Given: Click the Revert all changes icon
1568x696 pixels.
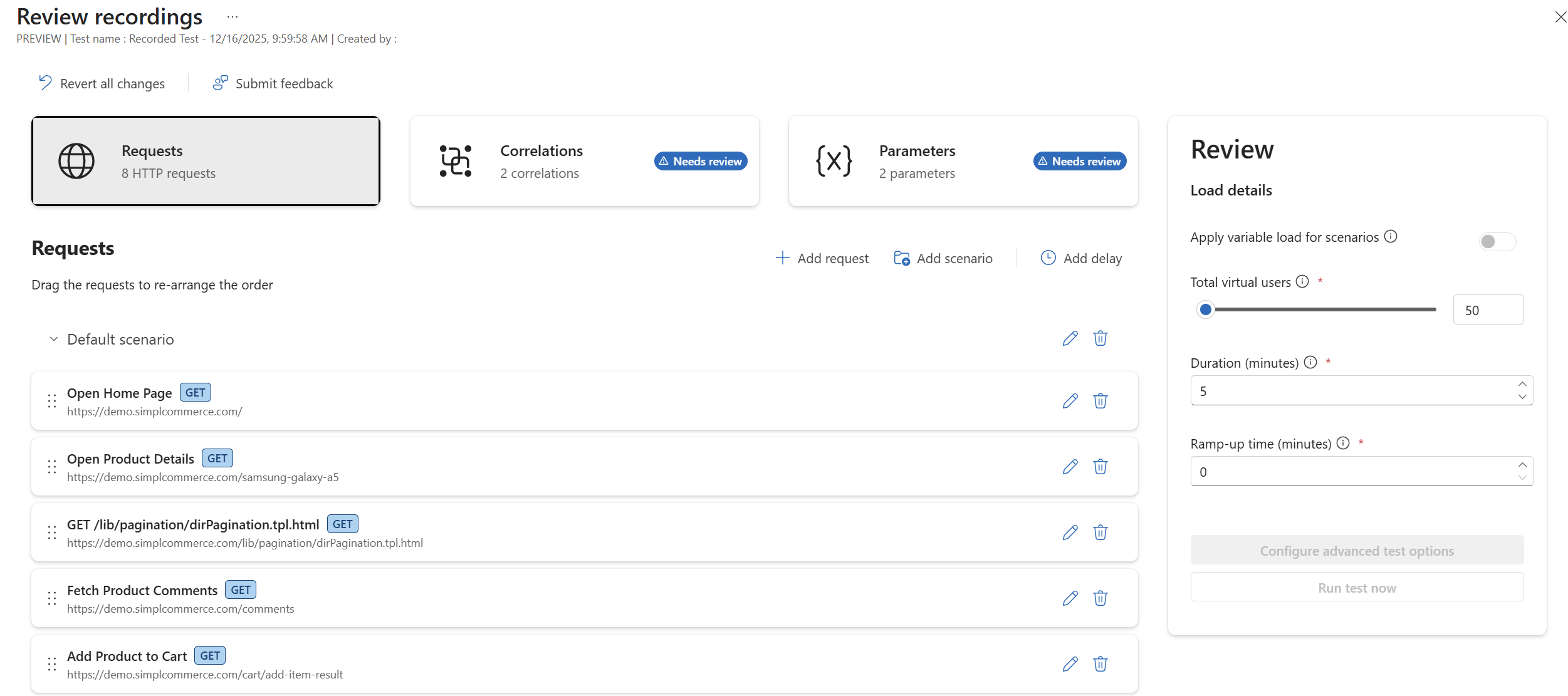Looking at the screenshot, I should (x=45, y=83).
